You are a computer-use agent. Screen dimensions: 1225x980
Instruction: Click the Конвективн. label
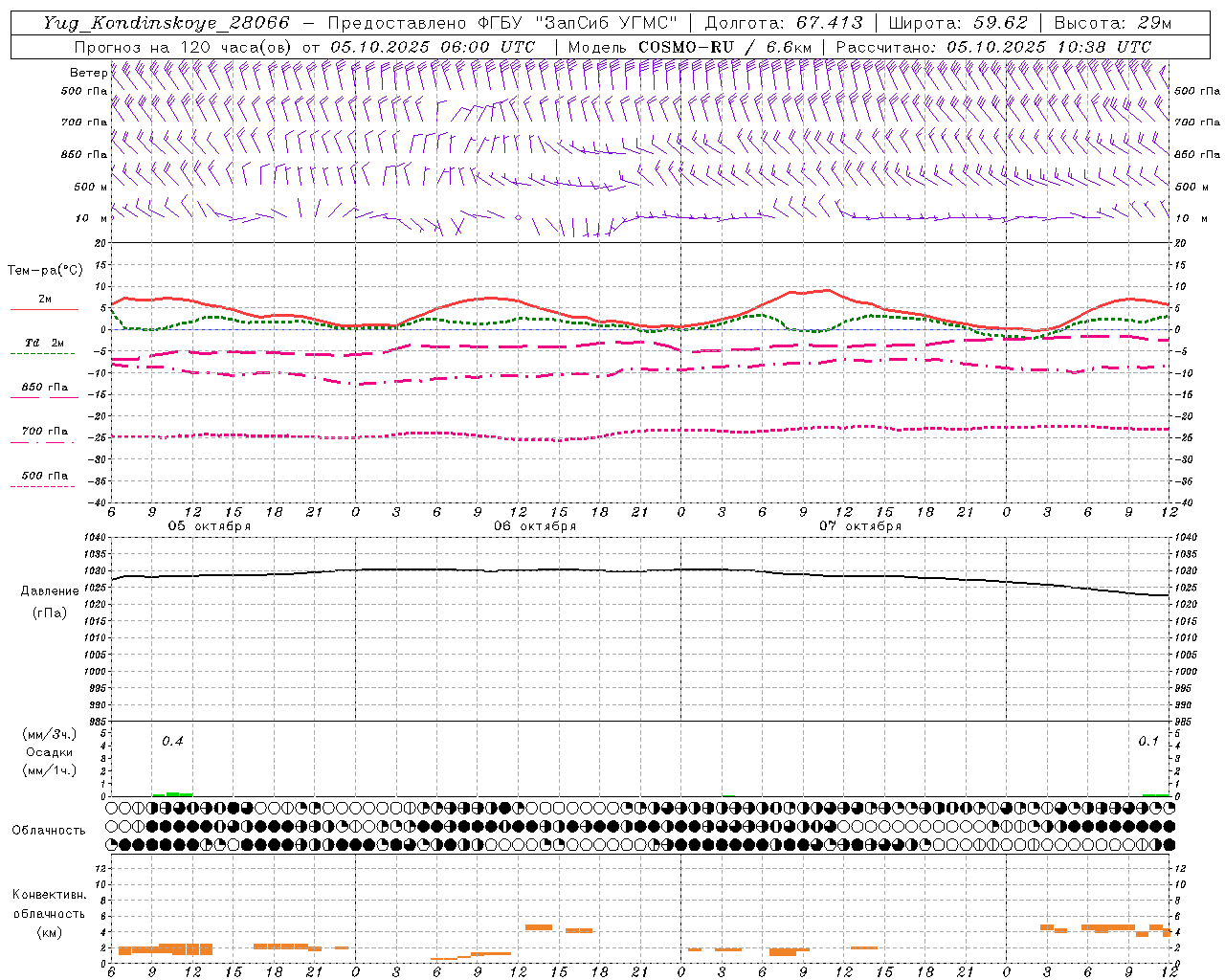click(x=50, y=895)
